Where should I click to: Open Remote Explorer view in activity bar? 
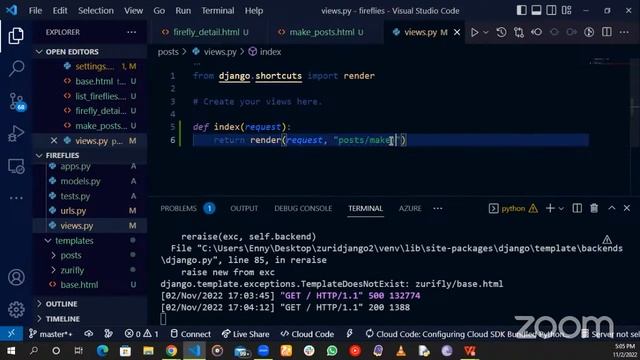point(16,166)
